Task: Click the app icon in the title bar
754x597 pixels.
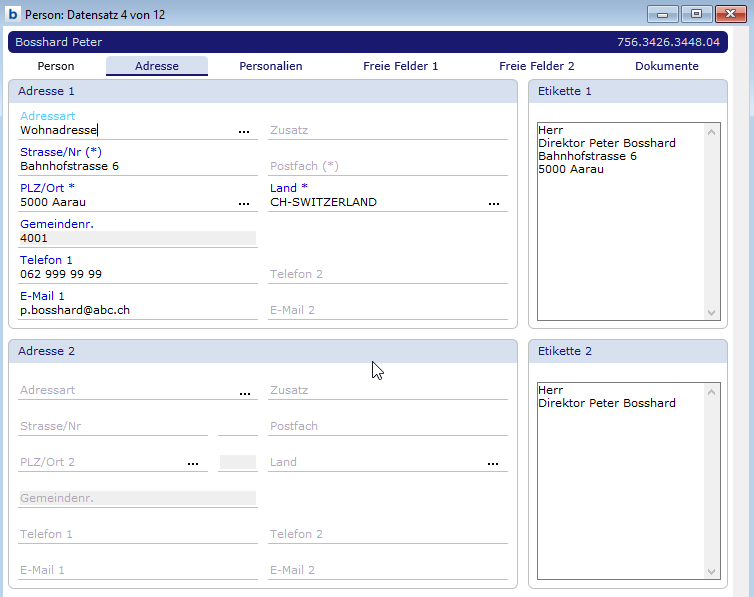Action: [x=13, y=14]
